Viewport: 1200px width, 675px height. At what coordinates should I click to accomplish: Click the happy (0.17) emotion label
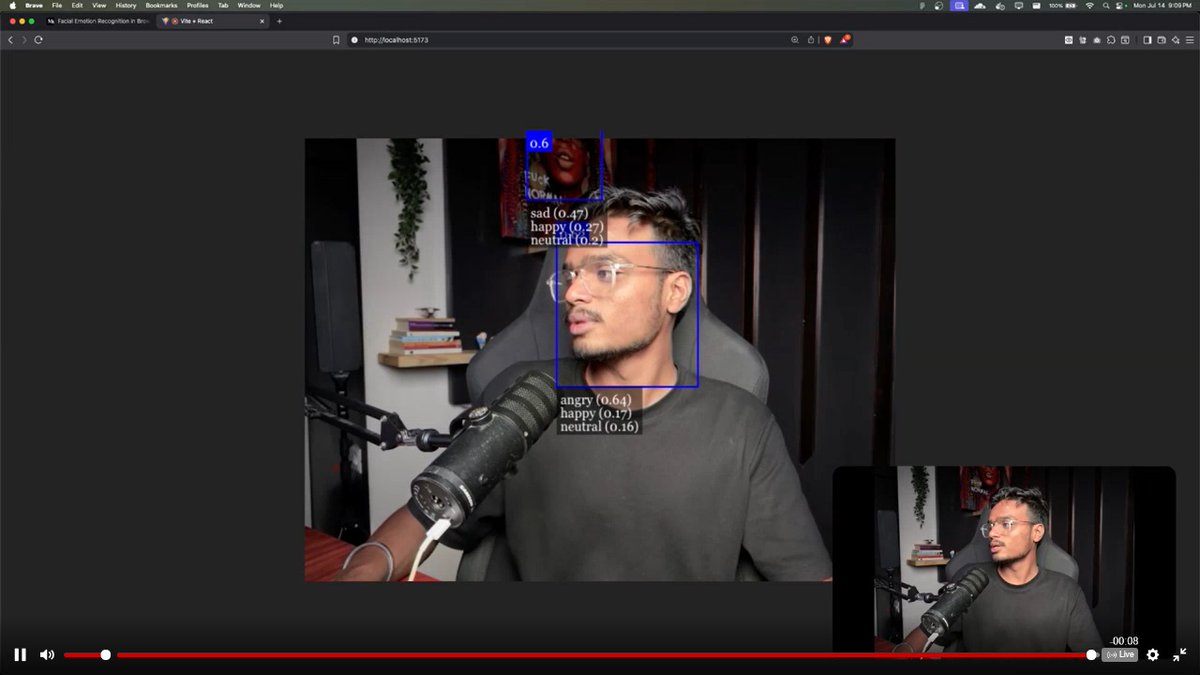[x=595, y=414]
